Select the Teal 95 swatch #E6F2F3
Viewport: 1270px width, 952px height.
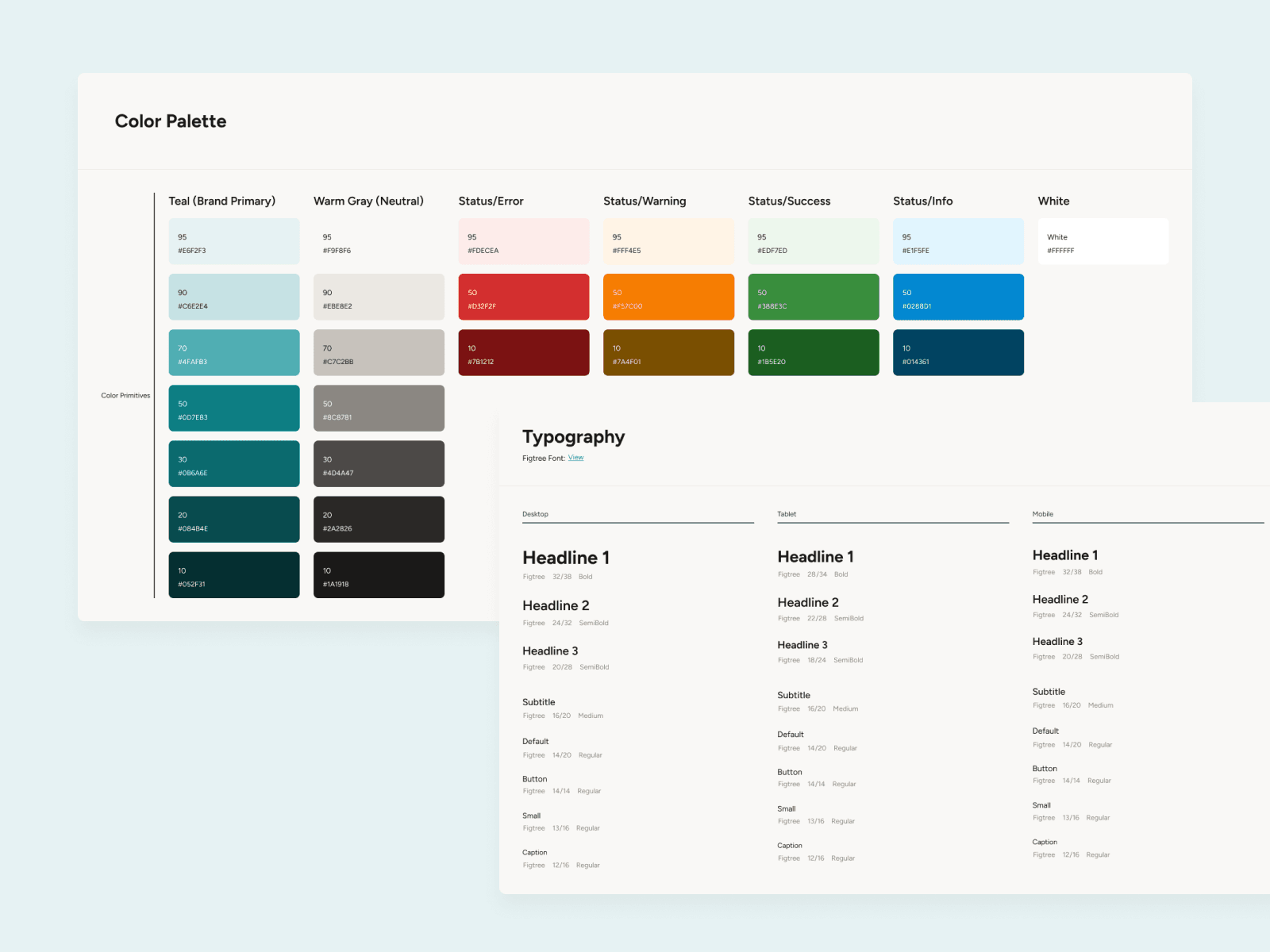pos(234,241)
